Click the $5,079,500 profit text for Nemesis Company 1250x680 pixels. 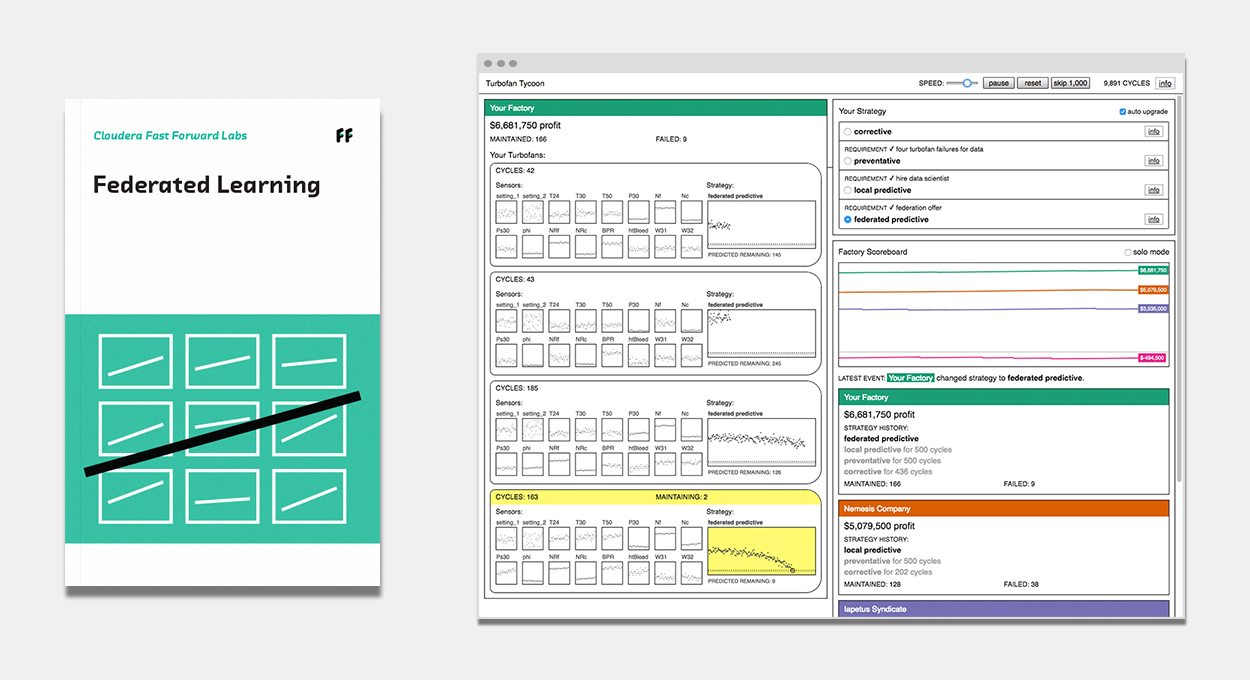879,525
